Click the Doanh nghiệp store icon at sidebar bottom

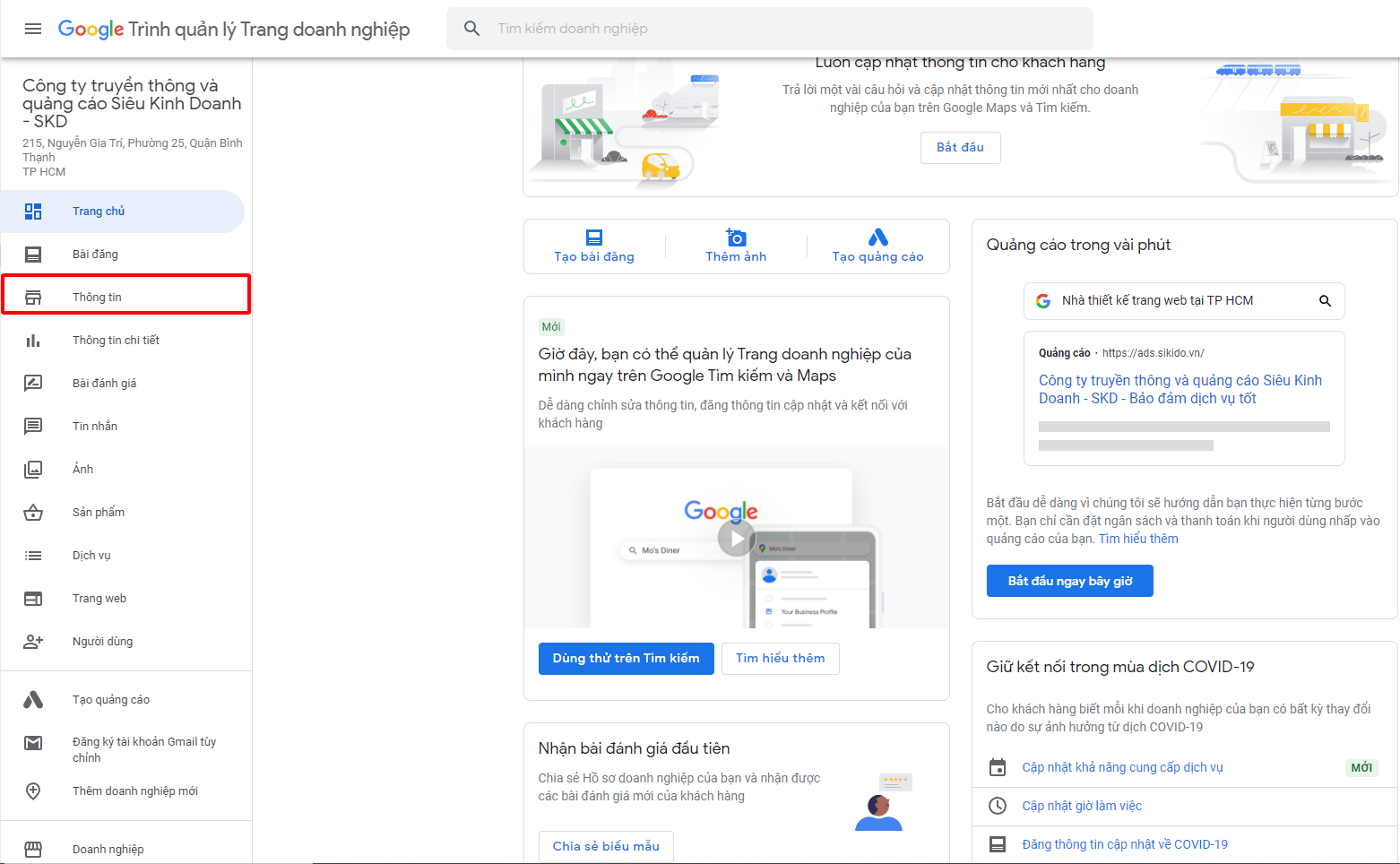(x=33, y=850)
